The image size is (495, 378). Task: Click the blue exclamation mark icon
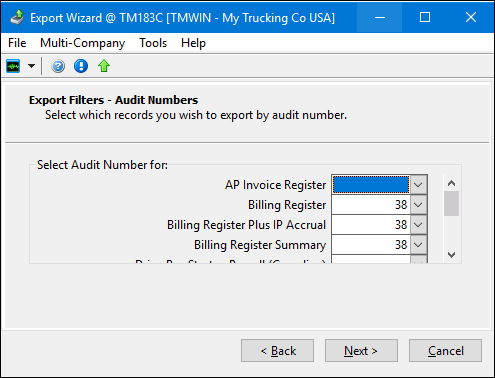click(81, 66)
